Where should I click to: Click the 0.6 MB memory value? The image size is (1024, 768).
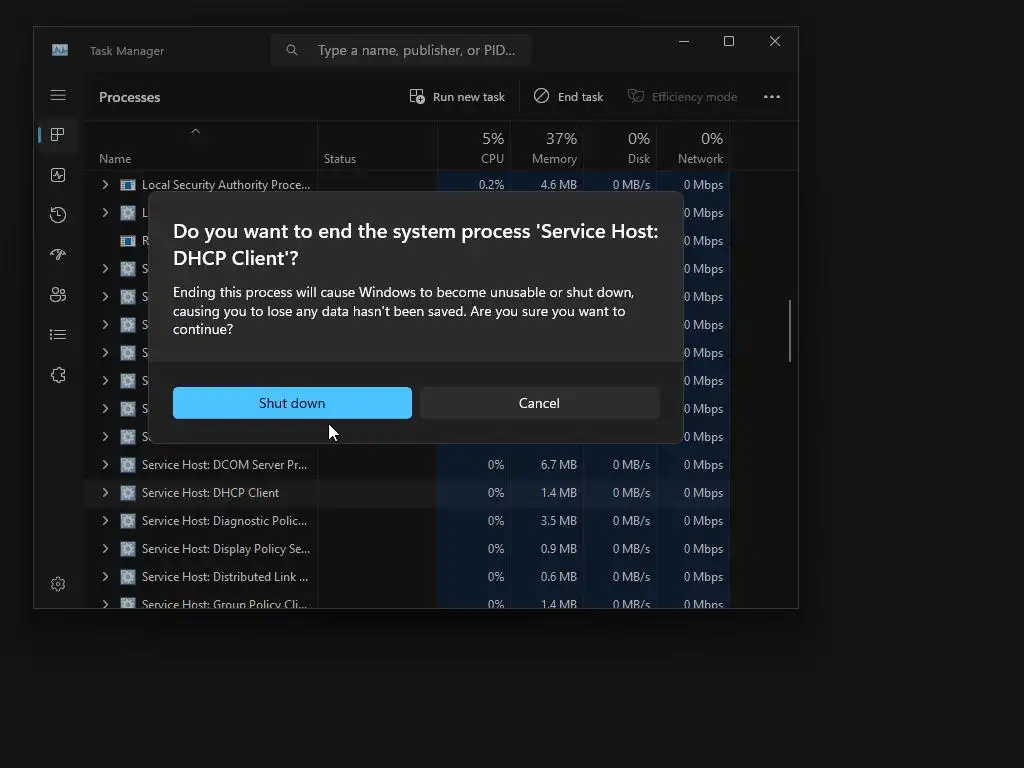[x=558, y=577]
